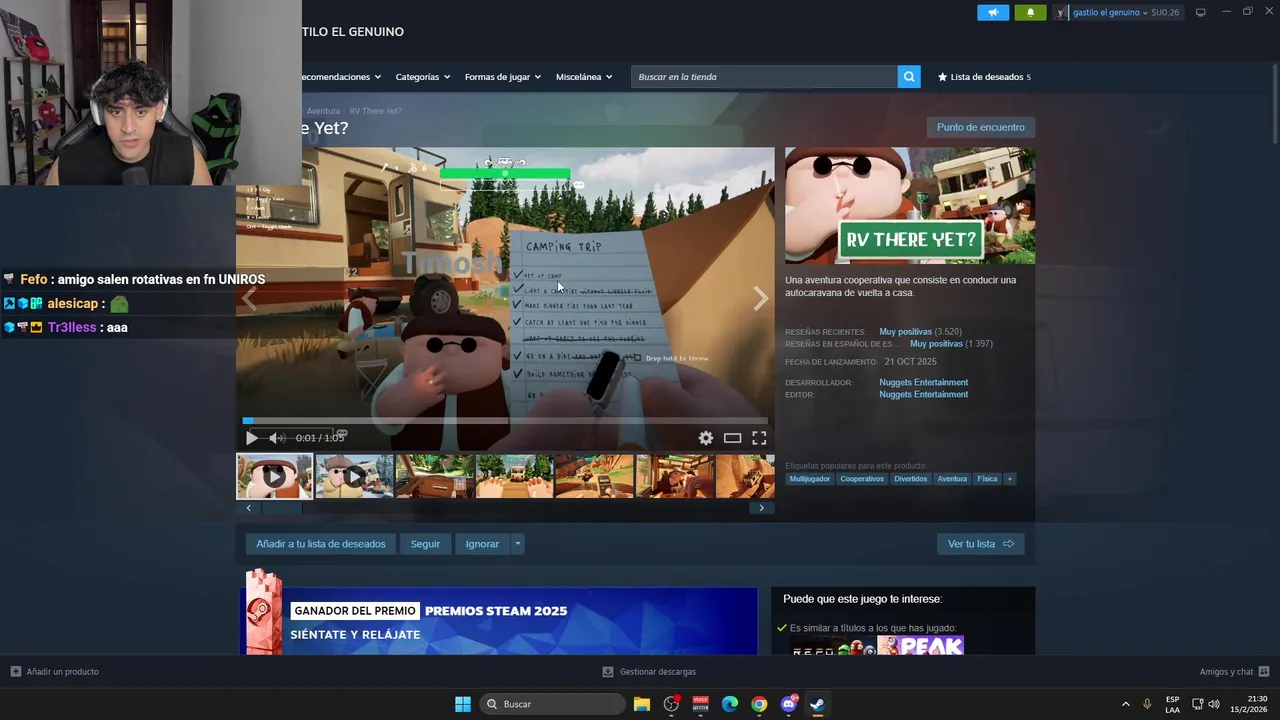Click the microphone tray icon
This screenshot has width=1280, height=720.
[1147, 704]
